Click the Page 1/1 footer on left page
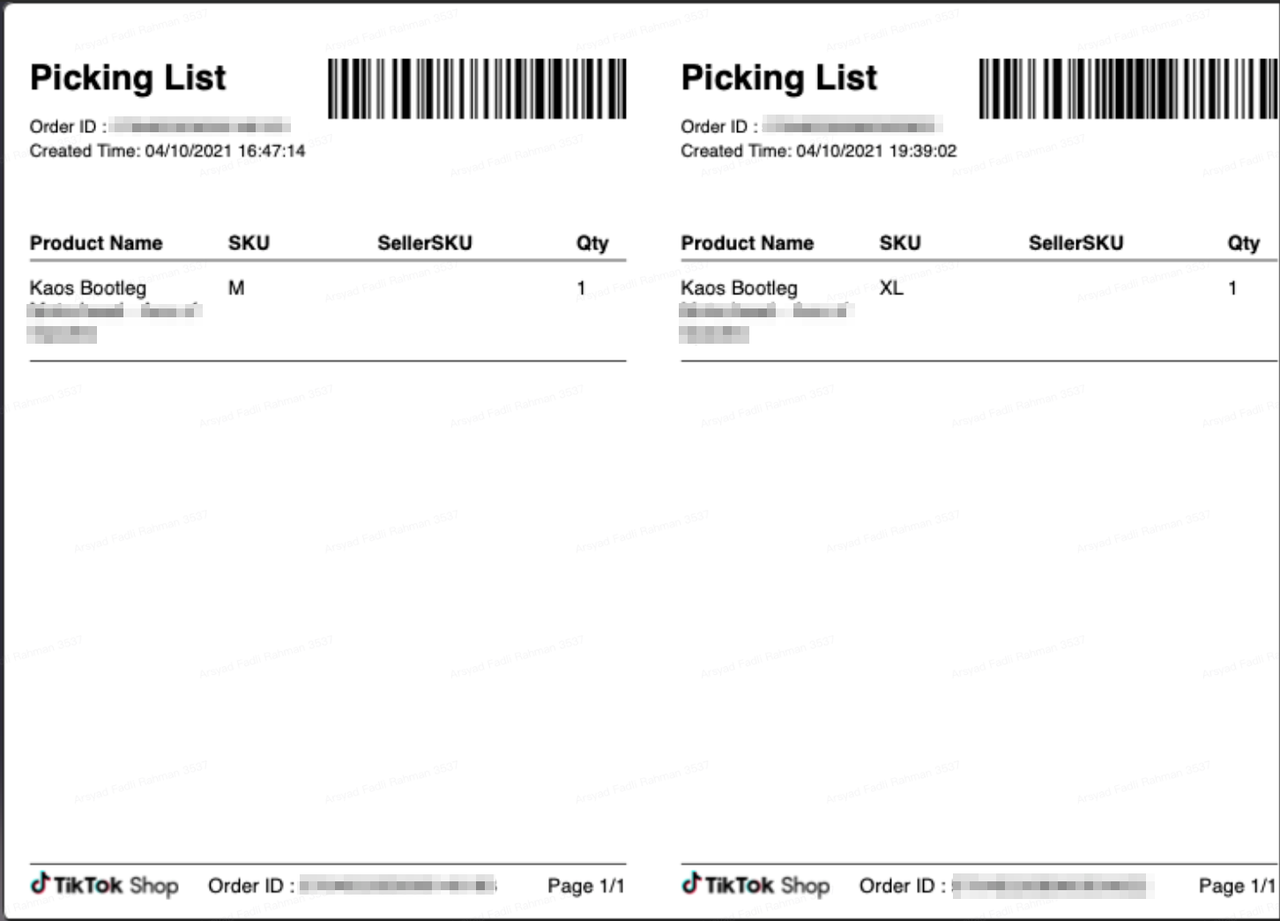 click(x=586, y=885)
